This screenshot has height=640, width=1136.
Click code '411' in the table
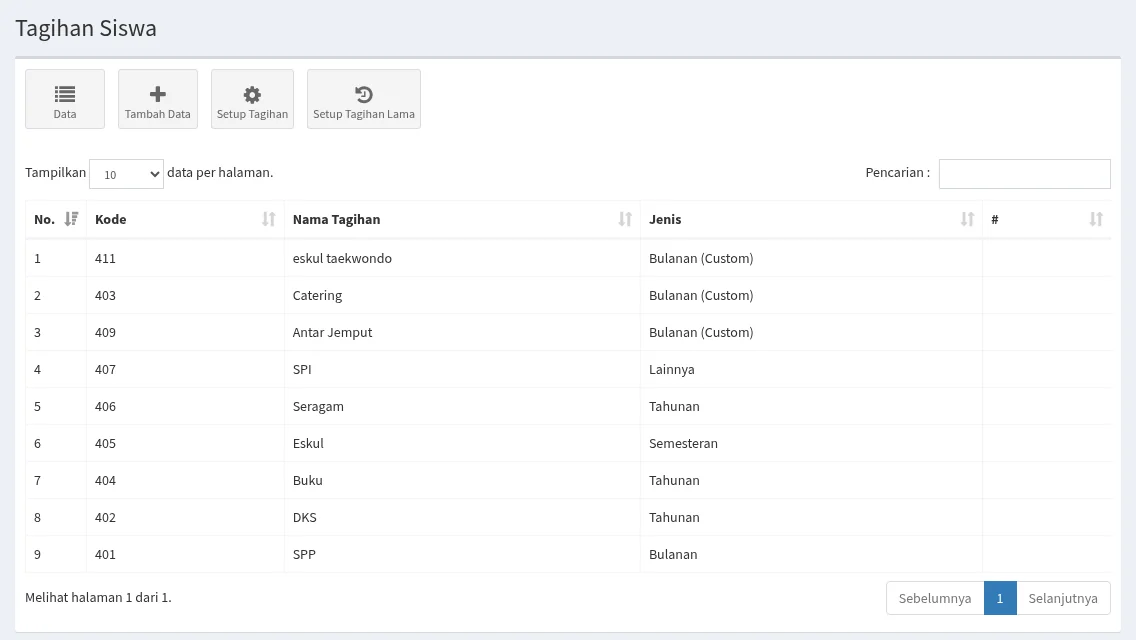click(x=105, y=258)
